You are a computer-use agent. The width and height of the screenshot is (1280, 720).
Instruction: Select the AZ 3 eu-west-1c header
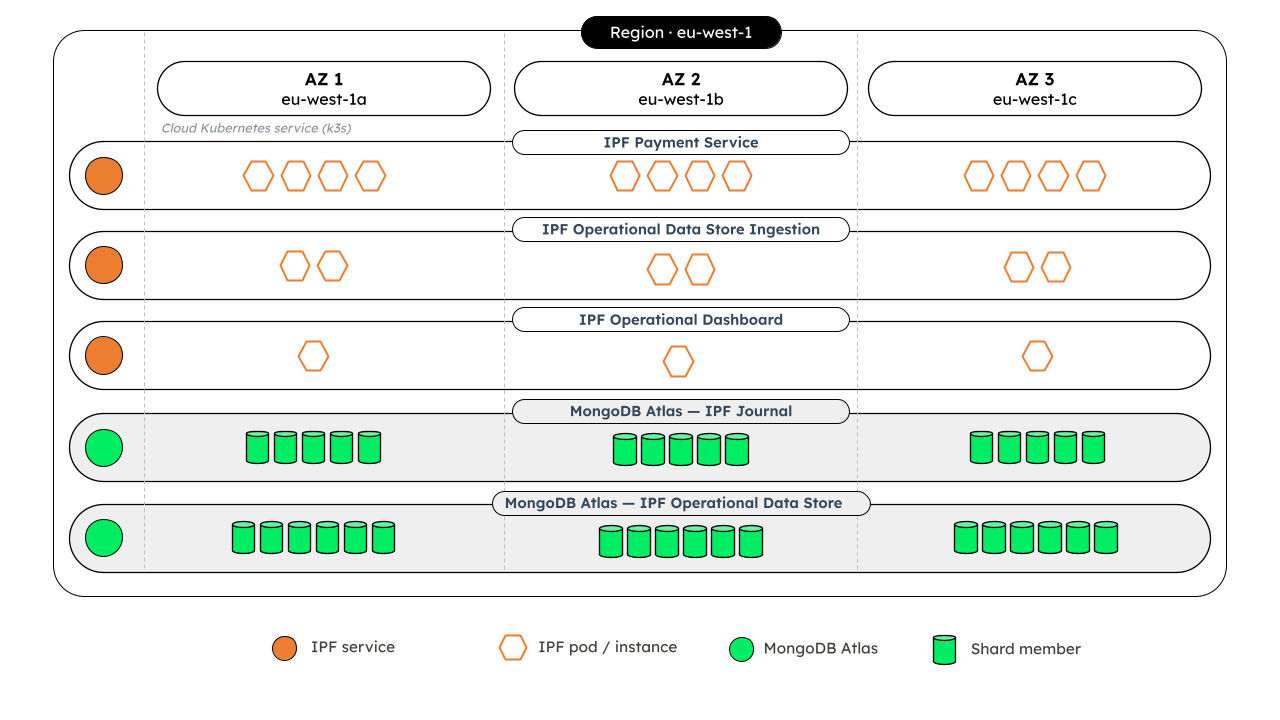(1035, 88)
